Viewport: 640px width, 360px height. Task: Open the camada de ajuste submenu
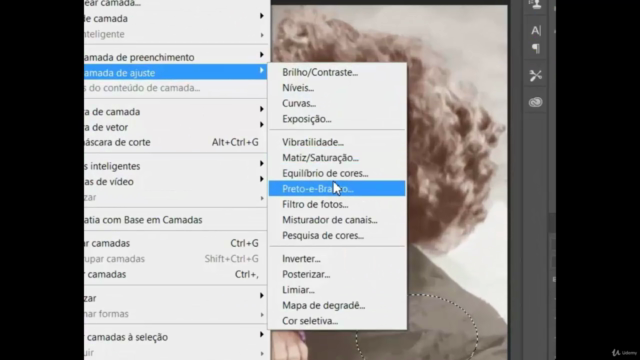(176, 72)
